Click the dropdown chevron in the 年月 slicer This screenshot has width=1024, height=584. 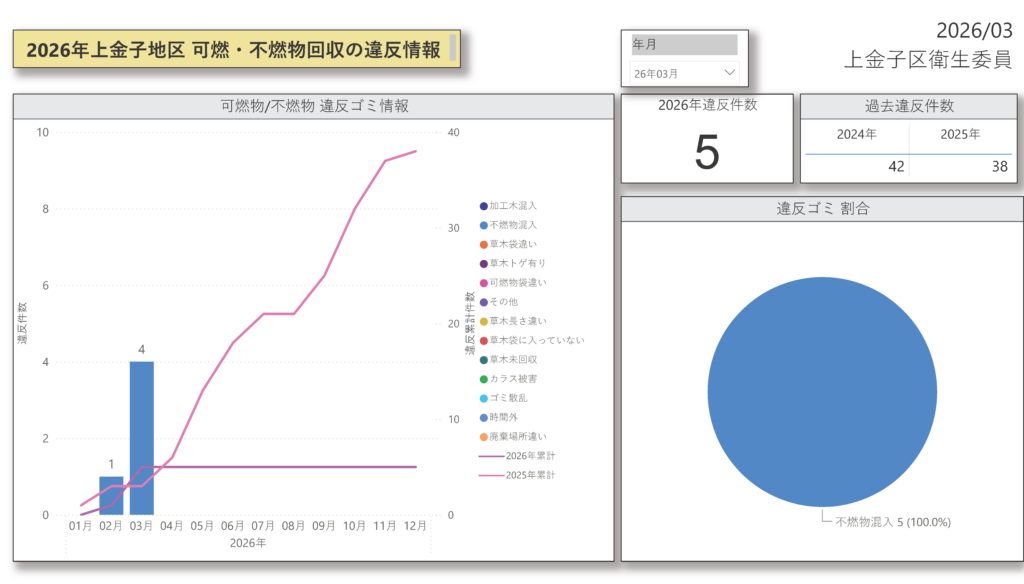point(729,73)
